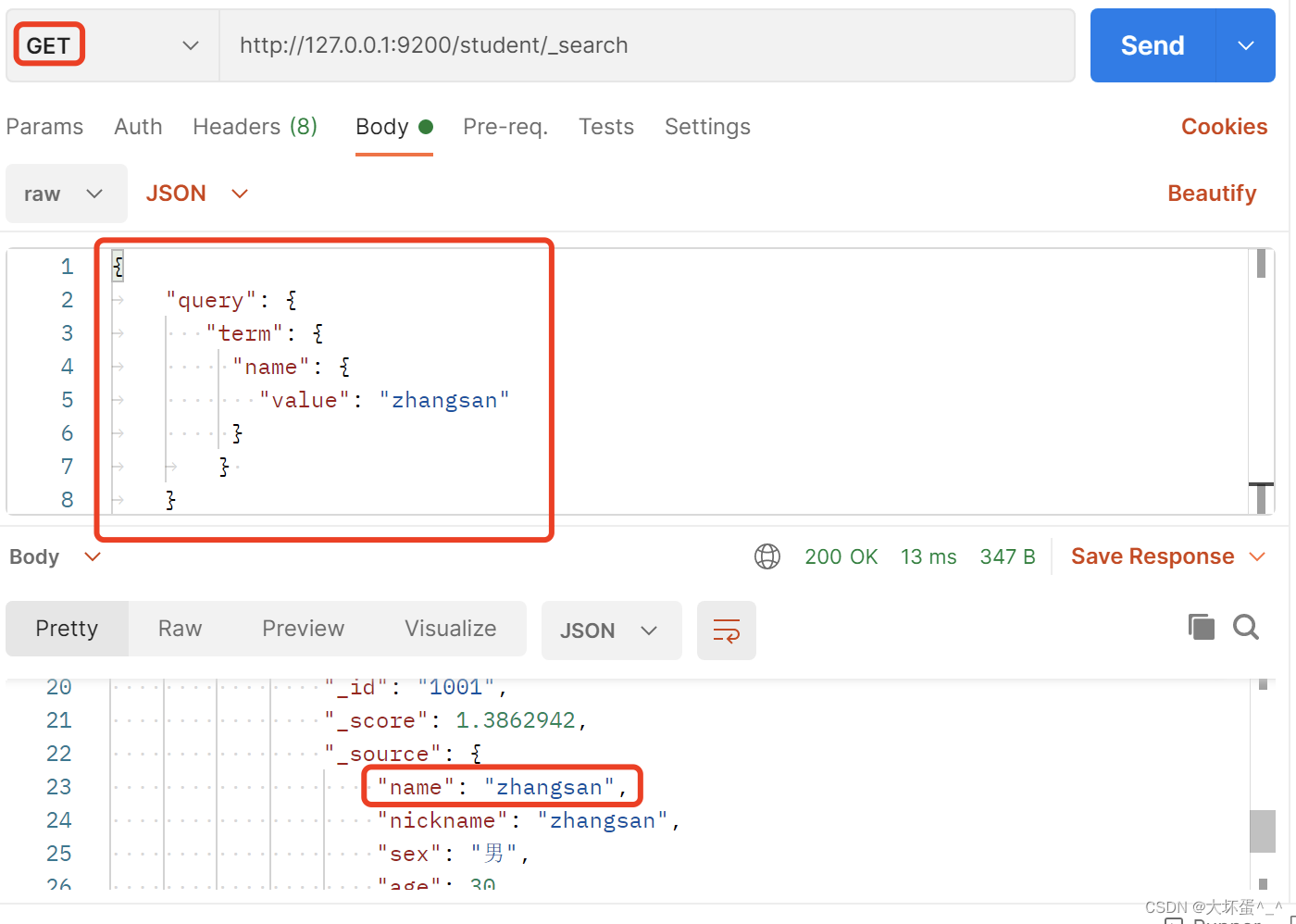Click line number 5 in the request editor

point(67,400)
